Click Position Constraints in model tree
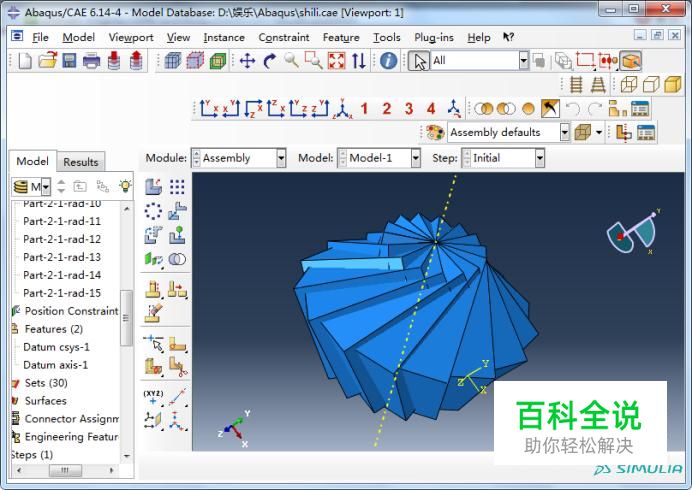 [x=71, y=311]
